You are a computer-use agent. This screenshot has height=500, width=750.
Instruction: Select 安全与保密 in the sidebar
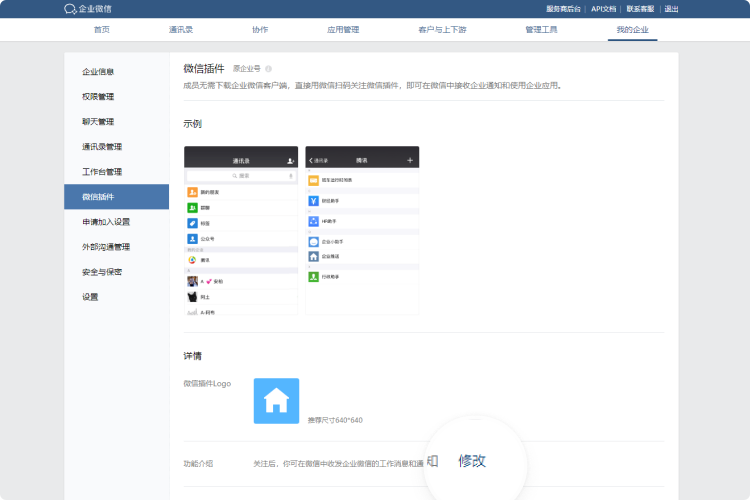click(x=102, y=272)
